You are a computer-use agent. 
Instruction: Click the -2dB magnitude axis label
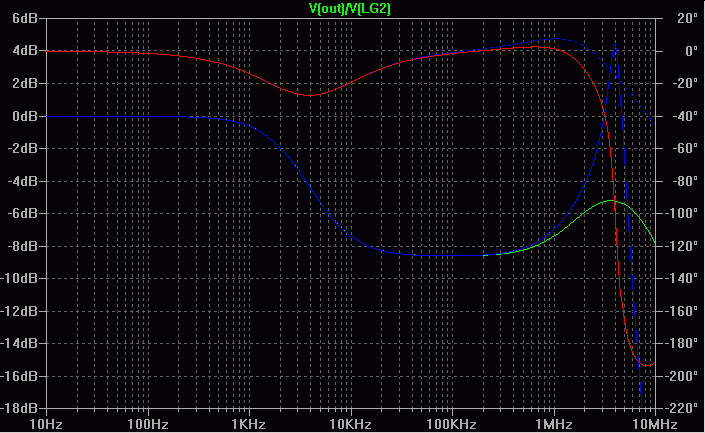22,148
